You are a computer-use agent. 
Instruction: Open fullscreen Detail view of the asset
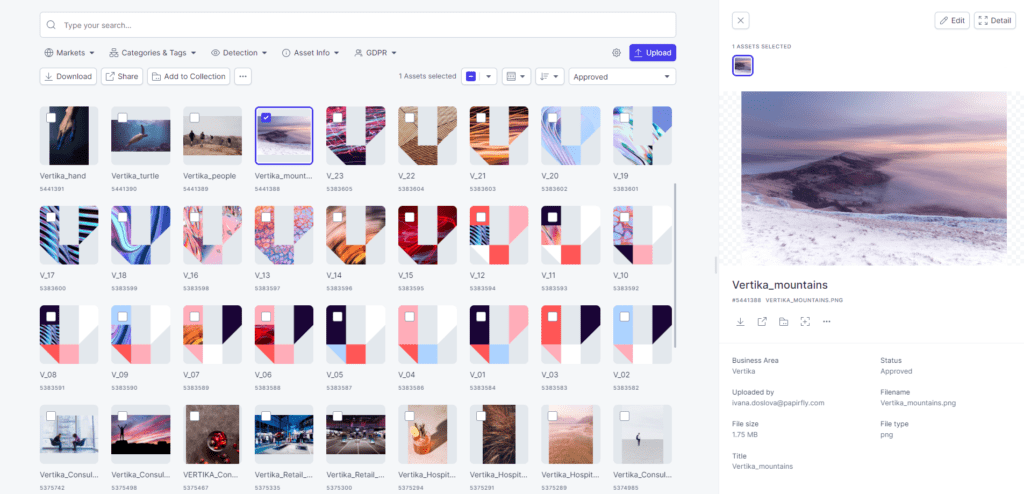point(995,20)
